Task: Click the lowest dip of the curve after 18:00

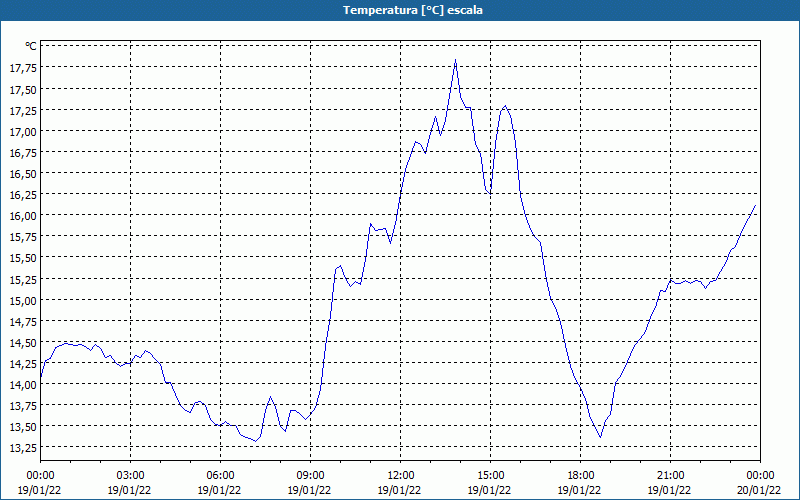Action: pyautogui.click(x=601, y=437)
